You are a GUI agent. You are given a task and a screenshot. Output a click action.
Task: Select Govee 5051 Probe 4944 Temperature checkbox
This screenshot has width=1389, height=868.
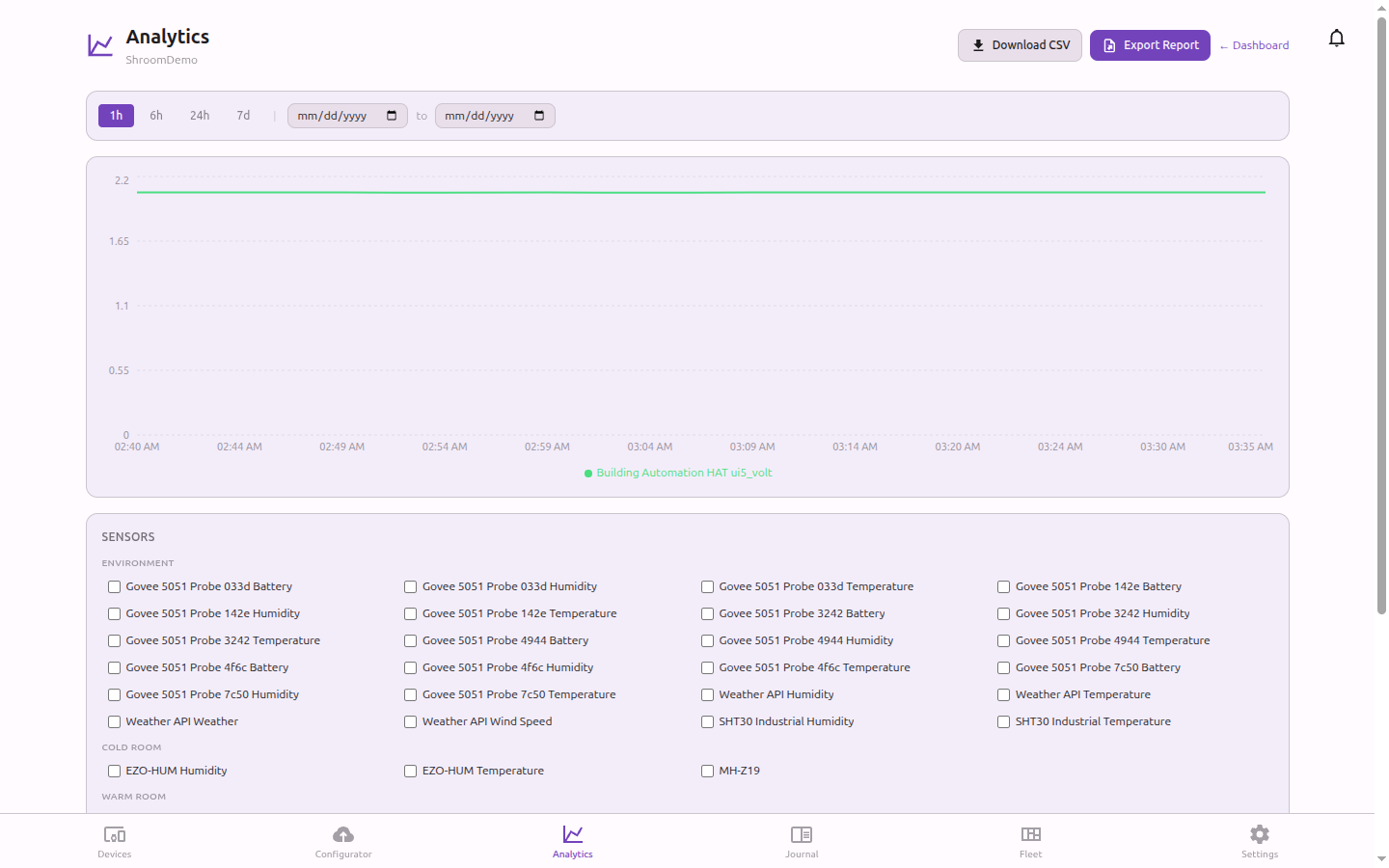(1003, 640)
